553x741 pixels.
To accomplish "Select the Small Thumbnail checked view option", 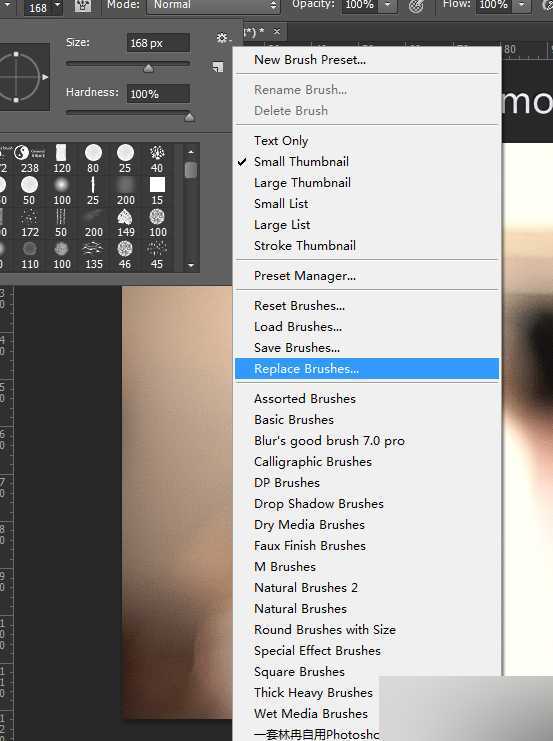I will click(x=301, y=162).
